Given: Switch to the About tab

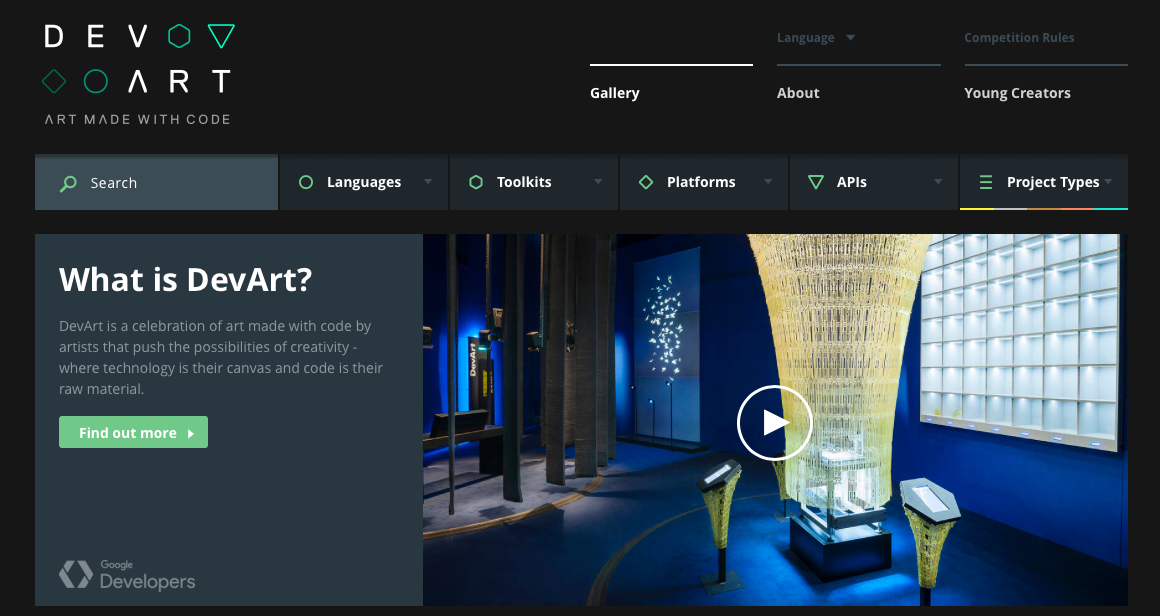Looking at the screenshot, I should tap(798, 92).
